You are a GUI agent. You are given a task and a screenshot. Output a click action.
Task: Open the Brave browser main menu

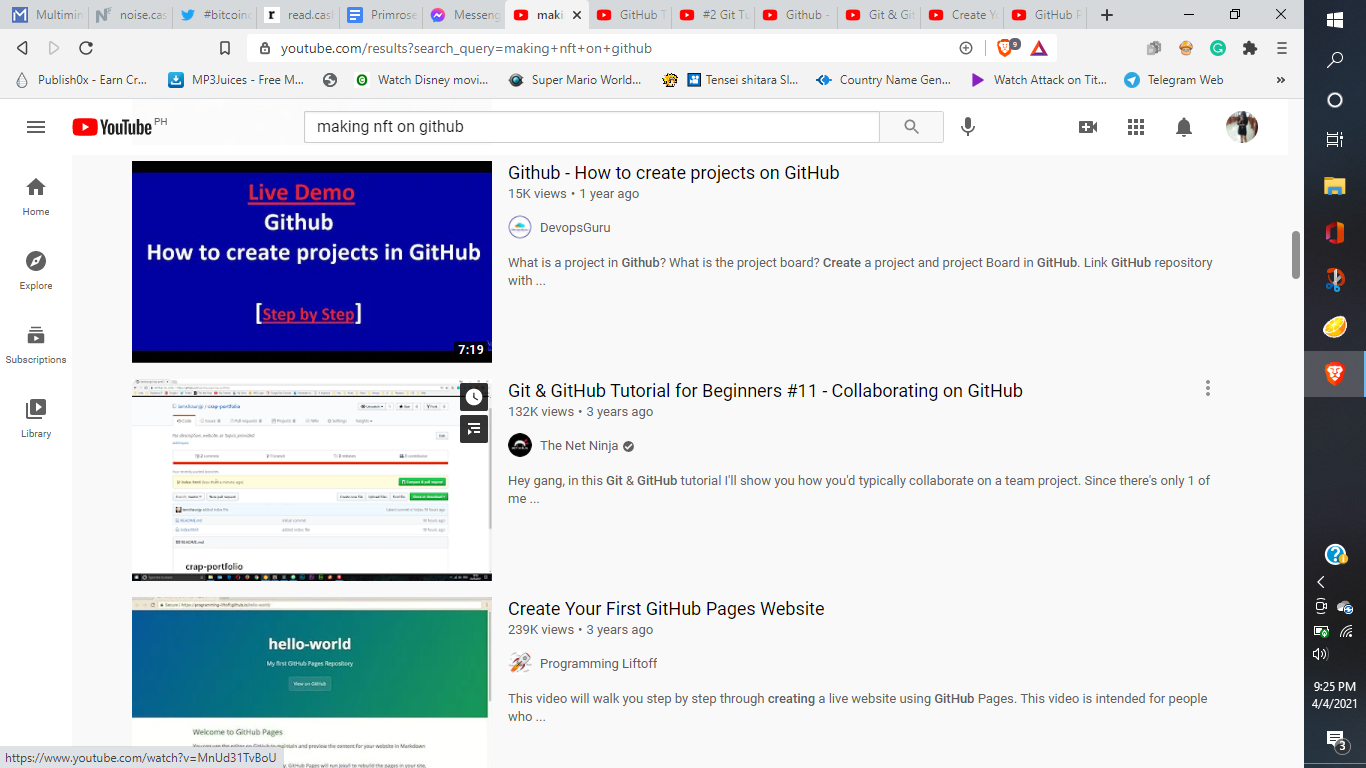(1282, 48)
